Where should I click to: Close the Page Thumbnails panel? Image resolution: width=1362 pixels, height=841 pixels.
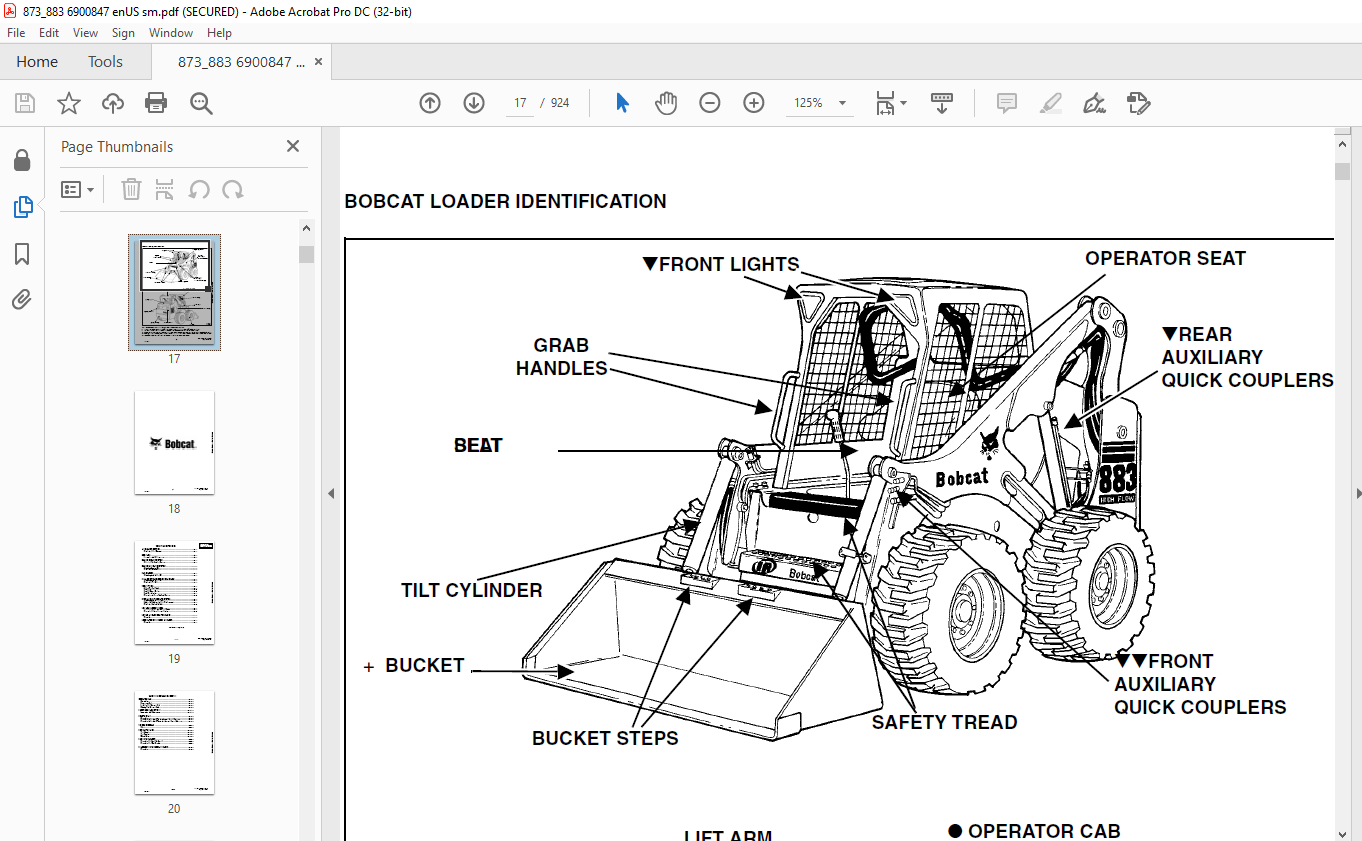(x=293, y=146)
